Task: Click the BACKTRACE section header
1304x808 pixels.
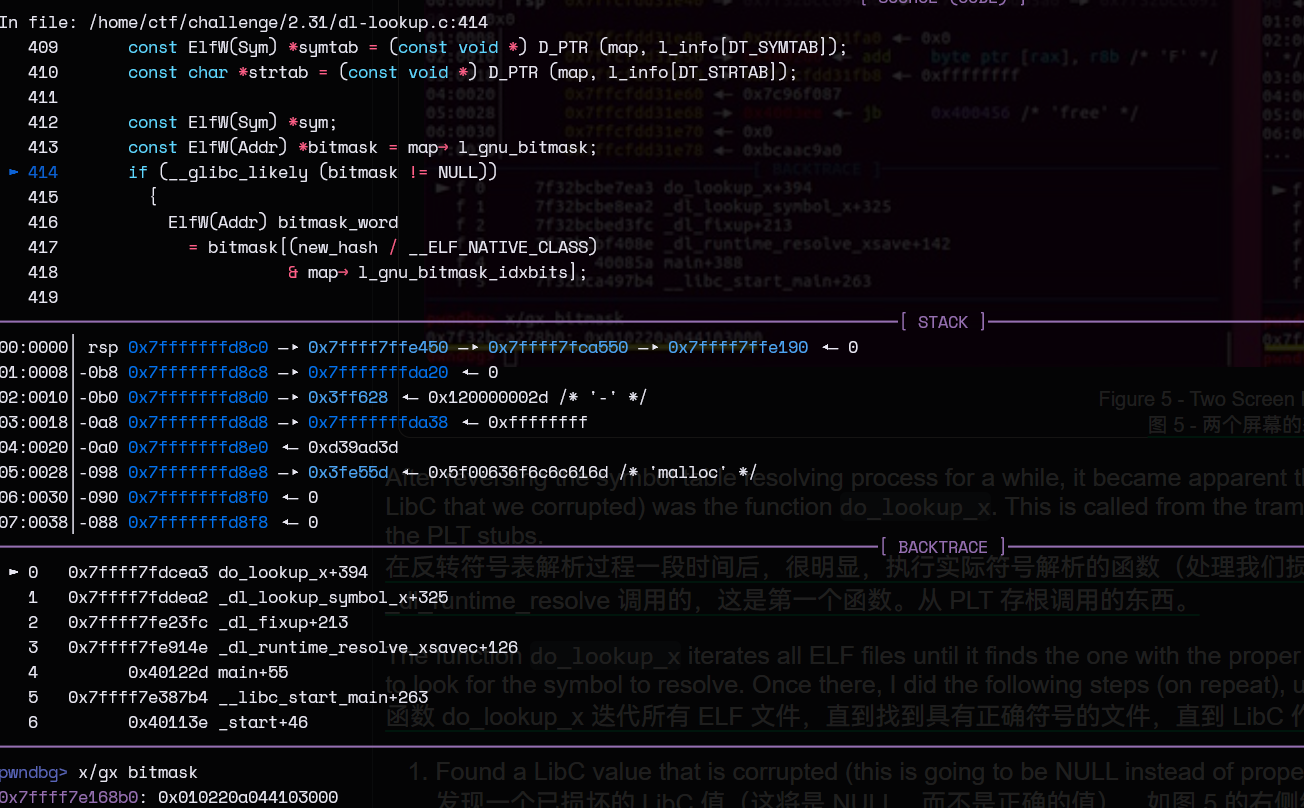Action: click(x=943, y=547)
